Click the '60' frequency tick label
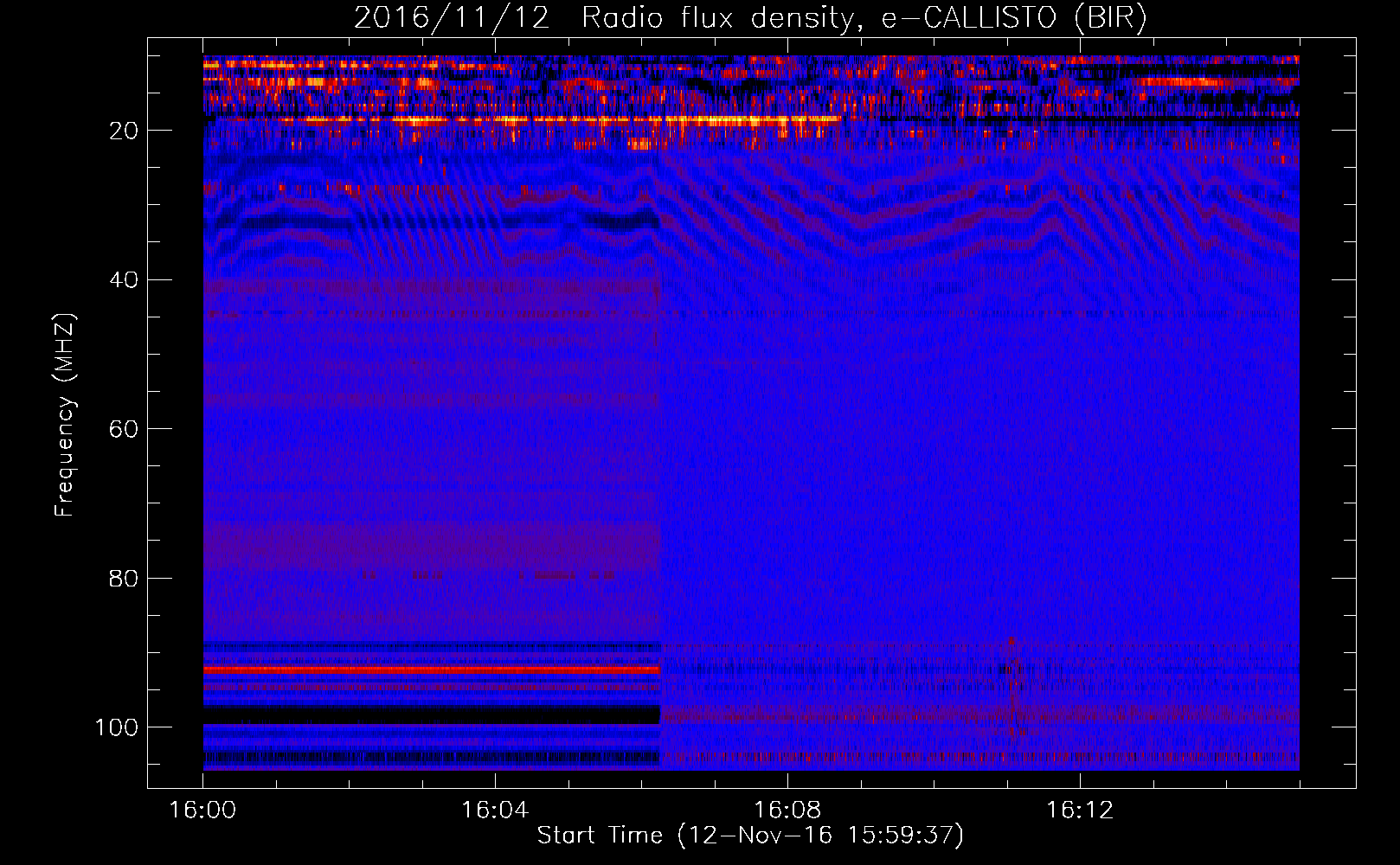The image size is (1400, 865). 124,429
